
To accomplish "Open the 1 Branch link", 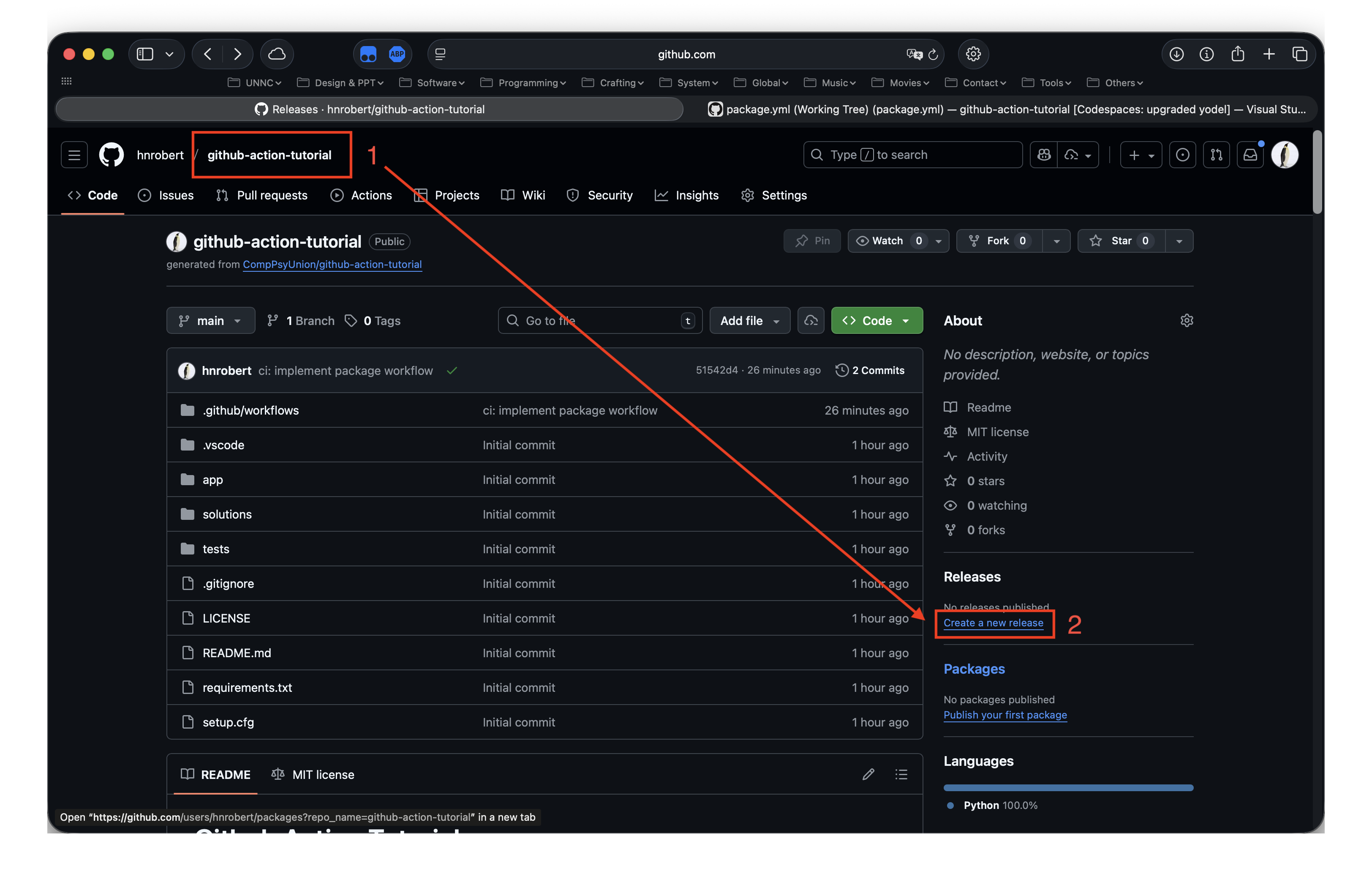I will pos(300,320).
